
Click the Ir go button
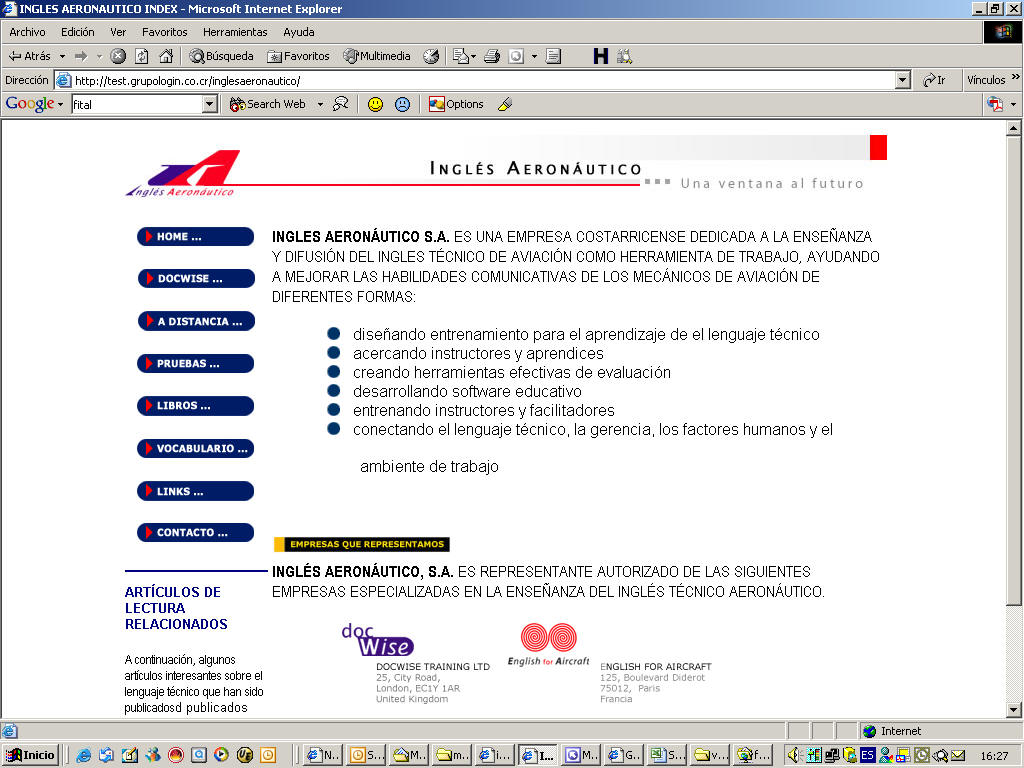tap(935, 80)
